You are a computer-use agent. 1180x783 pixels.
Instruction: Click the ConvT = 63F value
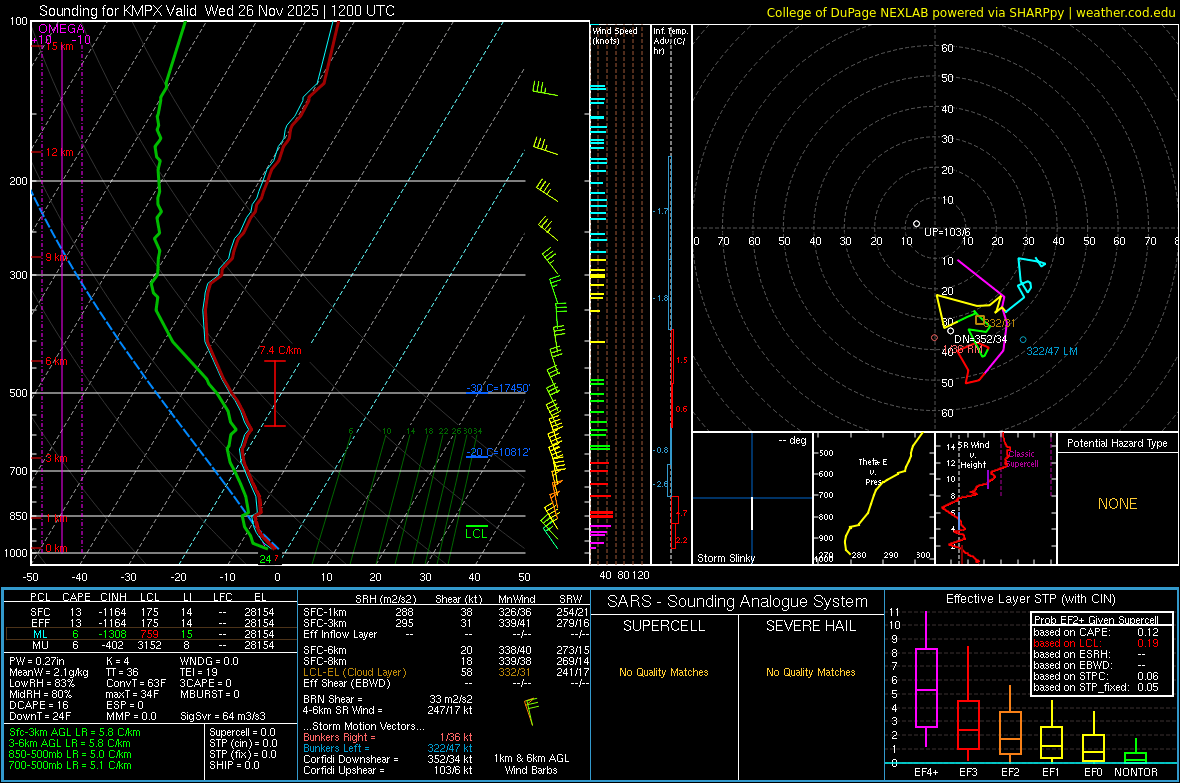[x=136, y=684]
